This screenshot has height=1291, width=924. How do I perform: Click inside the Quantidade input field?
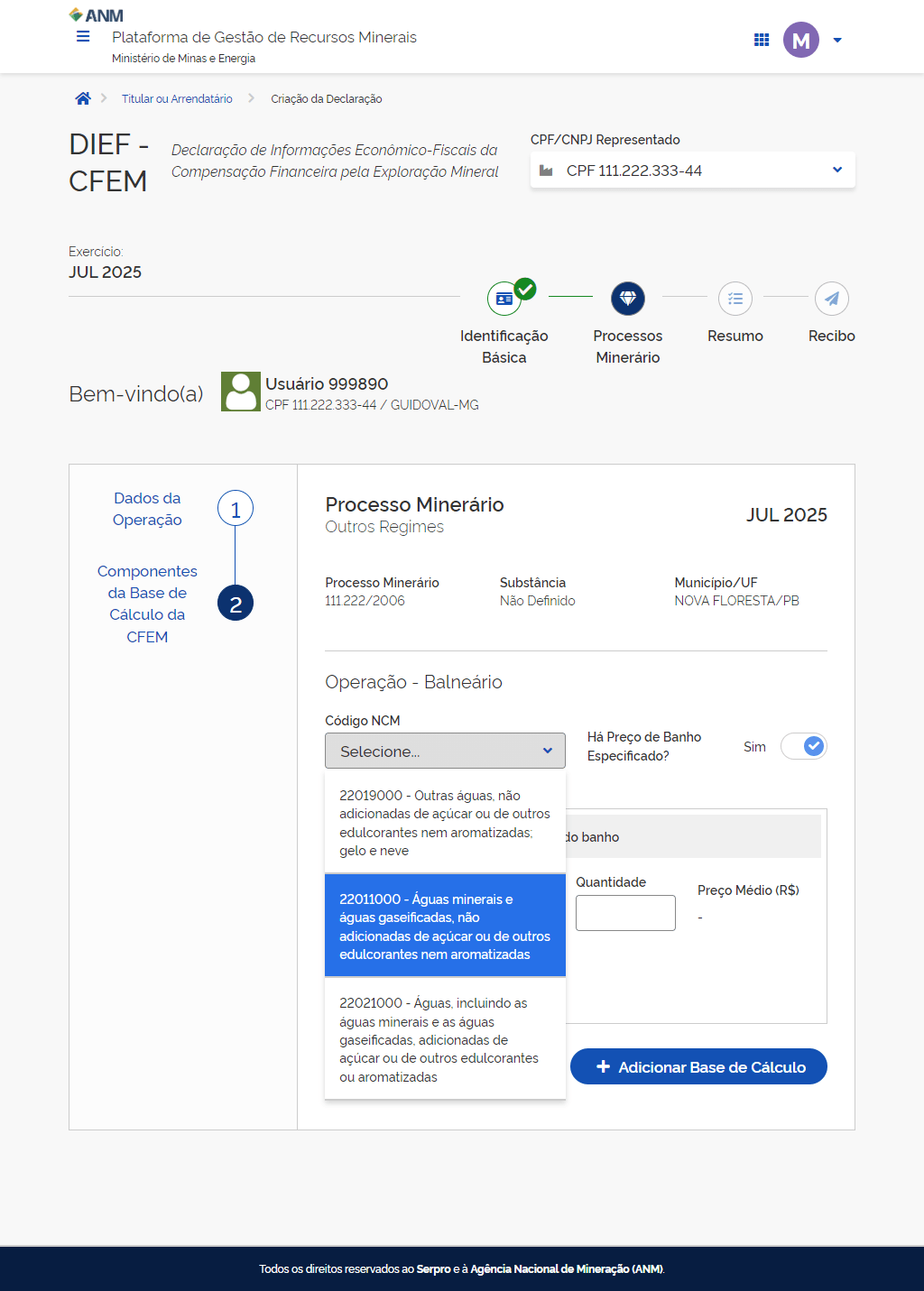pyautogui.click(x=625, y=913)
